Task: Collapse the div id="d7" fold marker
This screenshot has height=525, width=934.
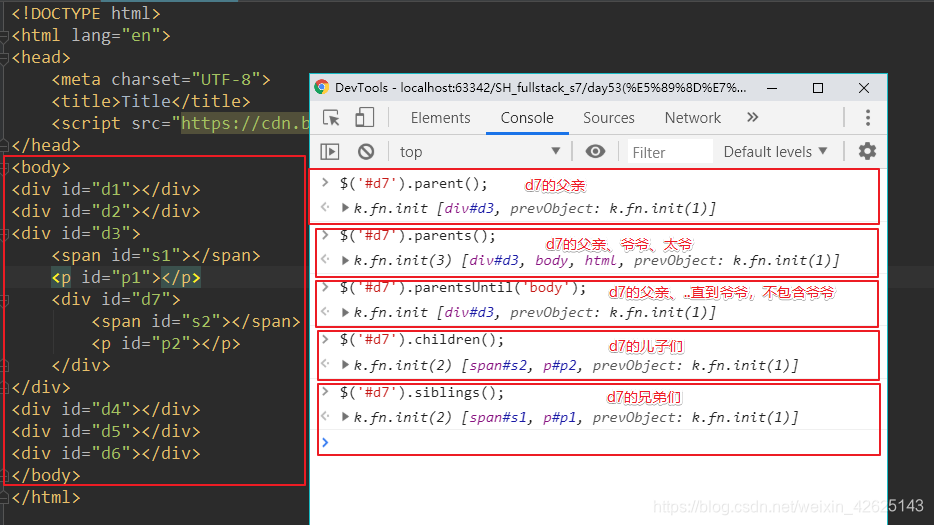Action: tap(3, 300)
